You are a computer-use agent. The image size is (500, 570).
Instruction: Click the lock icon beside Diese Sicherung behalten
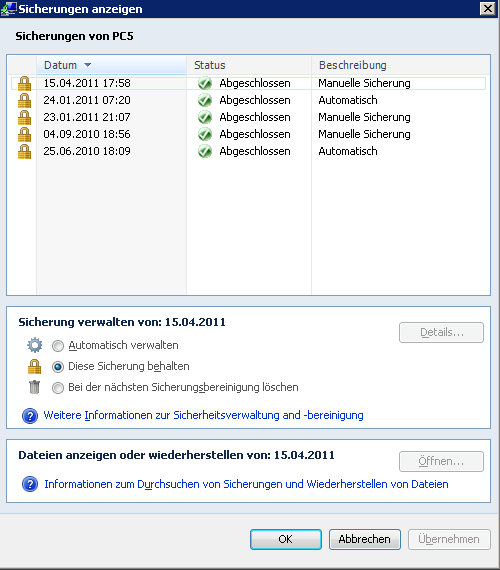point(35,366)
